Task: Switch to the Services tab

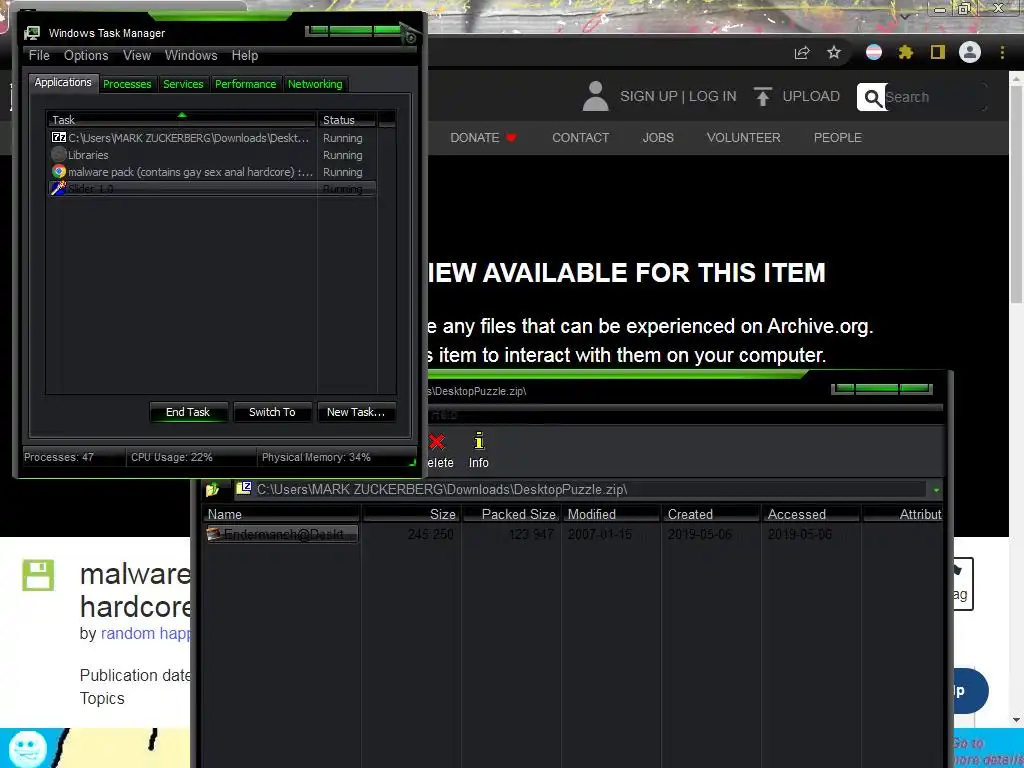Action: [184, 84]
